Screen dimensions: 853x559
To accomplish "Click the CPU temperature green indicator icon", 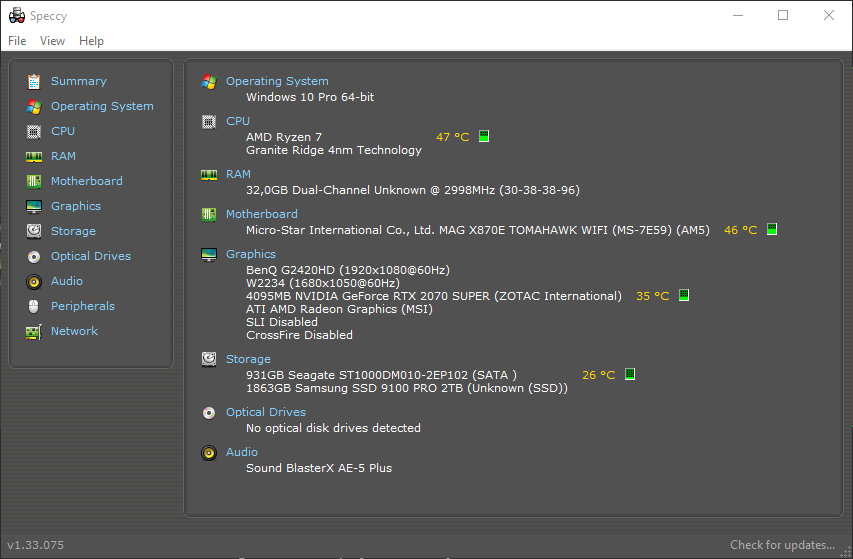I will [484, 136].
